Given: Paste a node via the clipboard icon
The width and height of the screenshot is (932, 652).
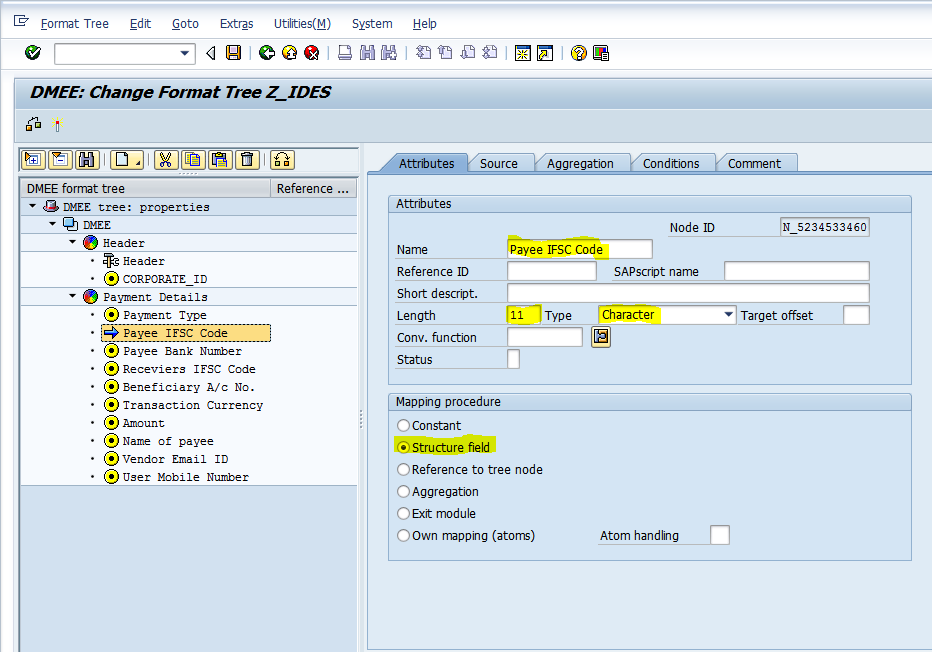Looking at the screenshot, I should tap(220, 160).
